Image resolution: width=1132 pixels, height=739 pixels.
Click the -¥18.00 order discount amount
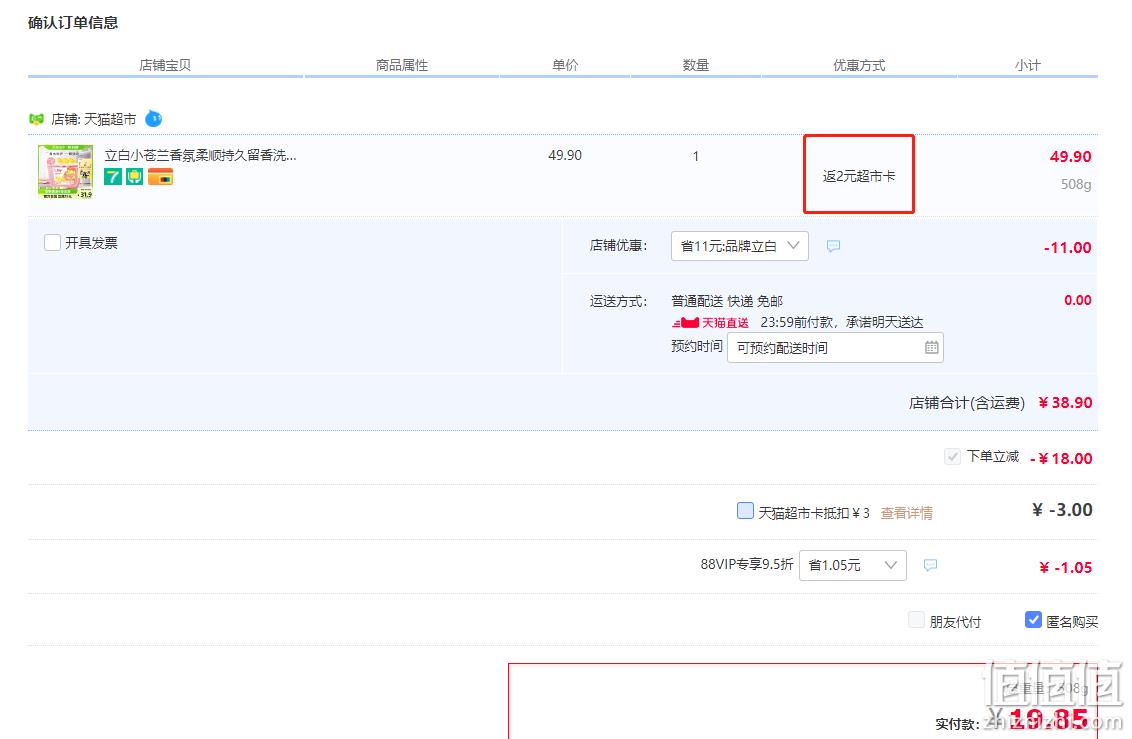1061,458
